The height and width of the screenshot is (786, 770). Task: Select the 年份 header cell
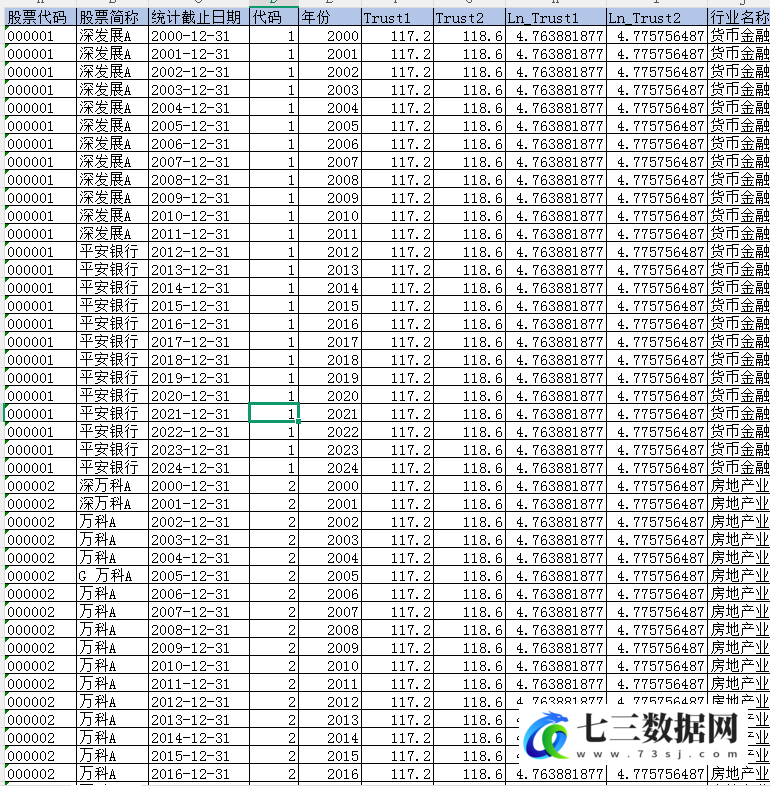tap(330, 18)
